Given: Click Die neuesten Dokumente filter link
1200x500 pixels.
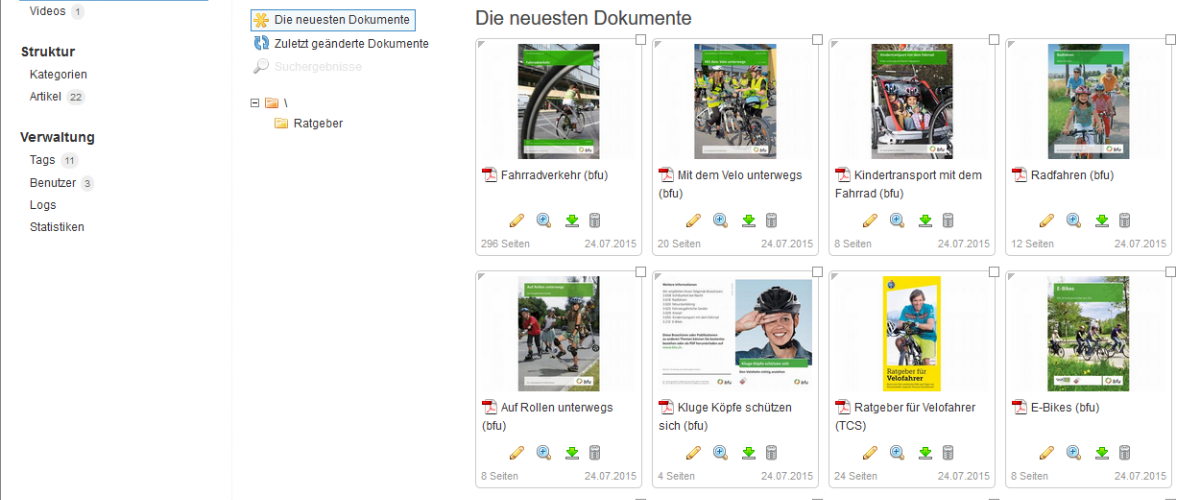Looking at the screenshot, I should (341, 20).
